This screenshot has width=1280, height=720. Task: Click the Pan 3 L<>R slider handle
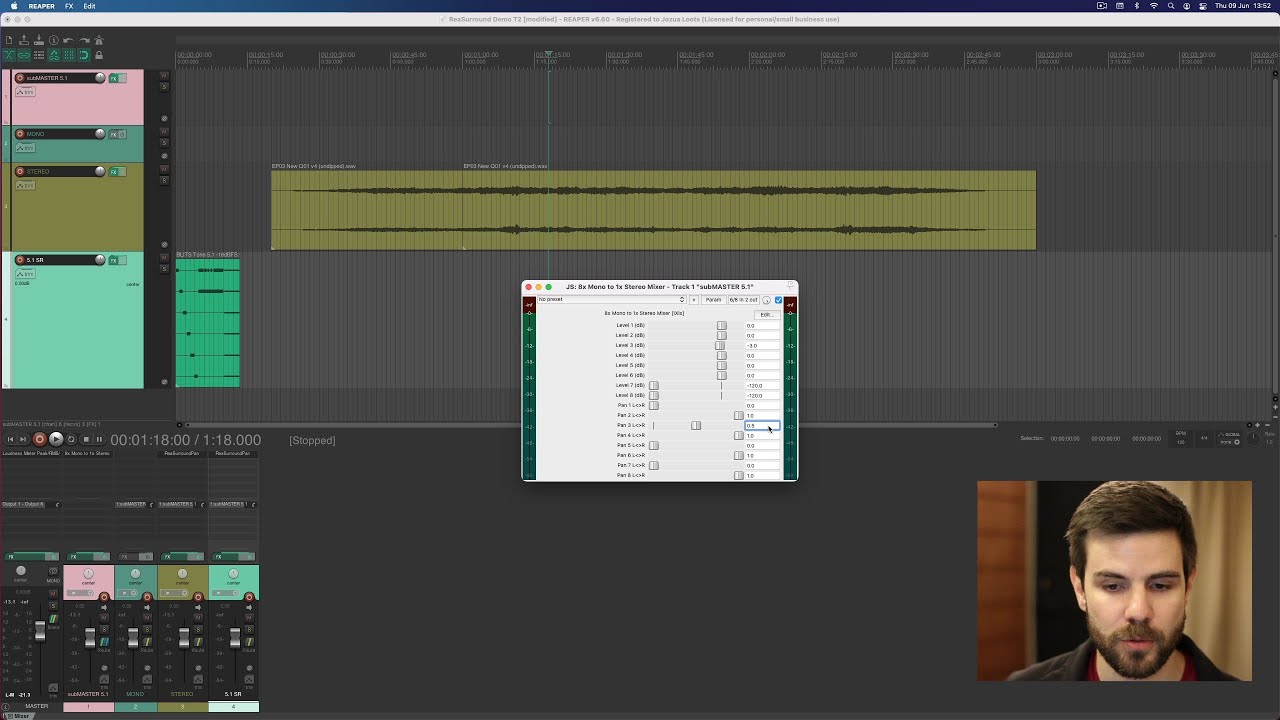click(696, 426)
